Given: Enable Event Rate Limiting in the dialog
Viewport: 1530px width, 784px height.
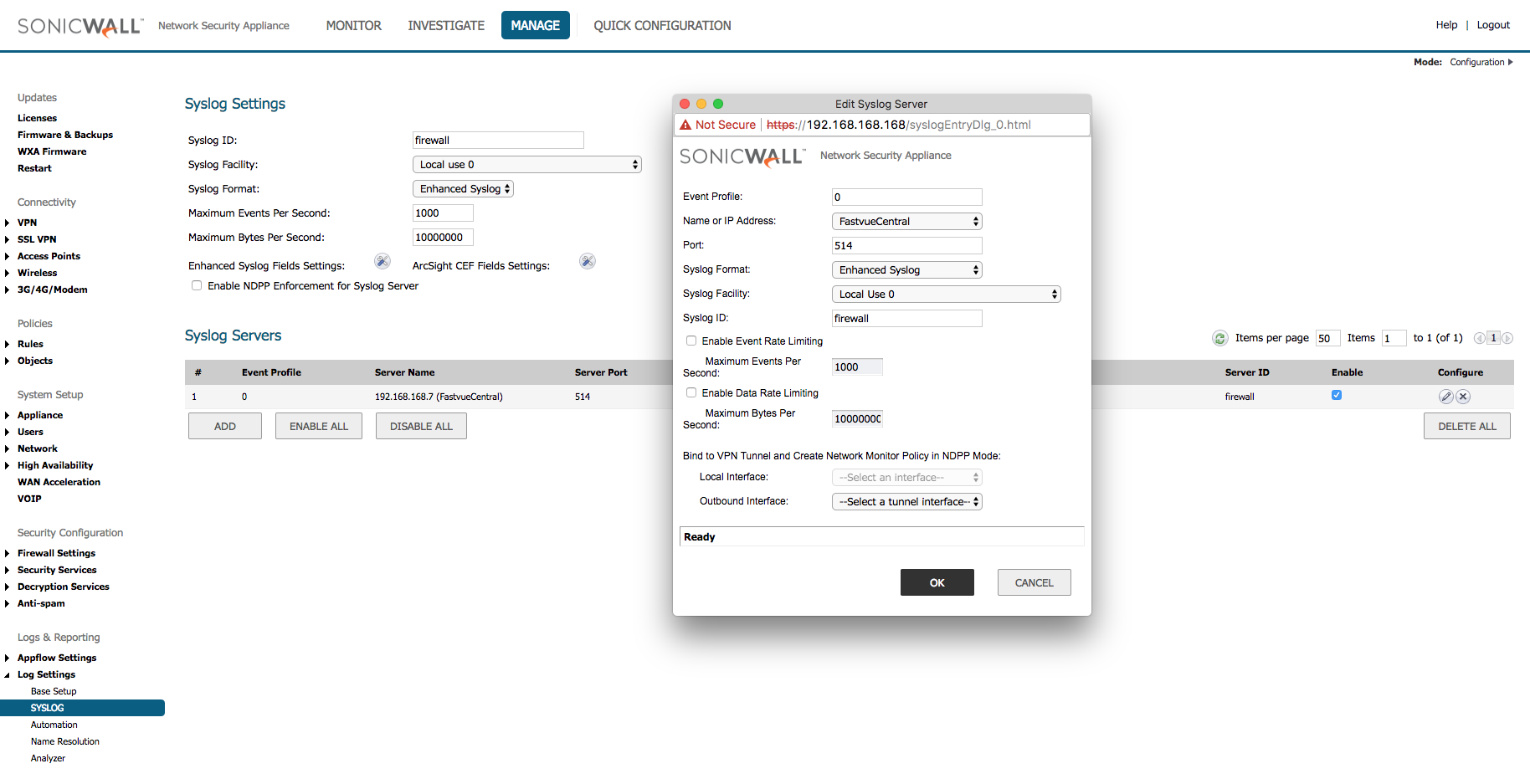Looking at the screenshot, I should tap(691, 341).
